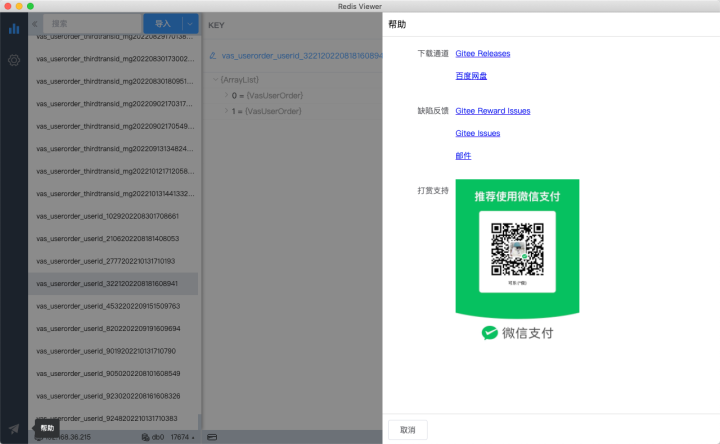
Task: Click the paper plane help icon
Action: [14, 428]
